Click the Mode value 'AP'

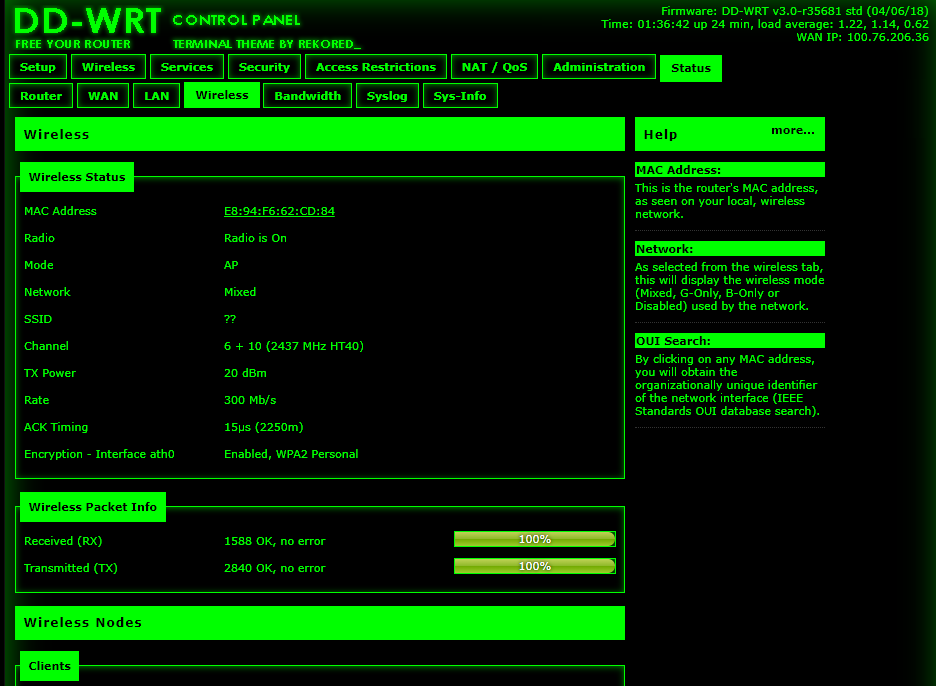(x=231, y=265)
